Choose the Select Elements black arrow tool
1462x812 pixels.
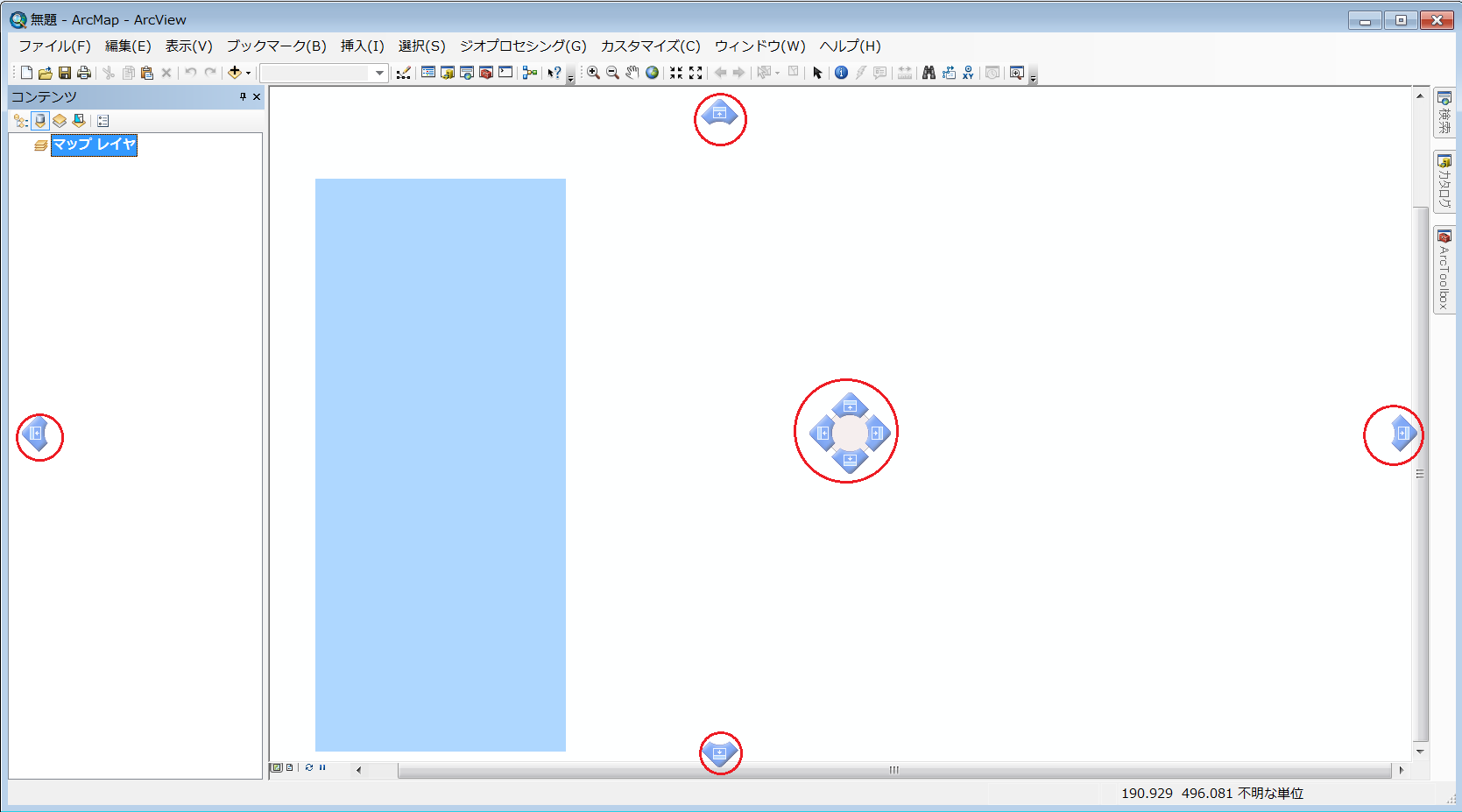click(817, 73)
